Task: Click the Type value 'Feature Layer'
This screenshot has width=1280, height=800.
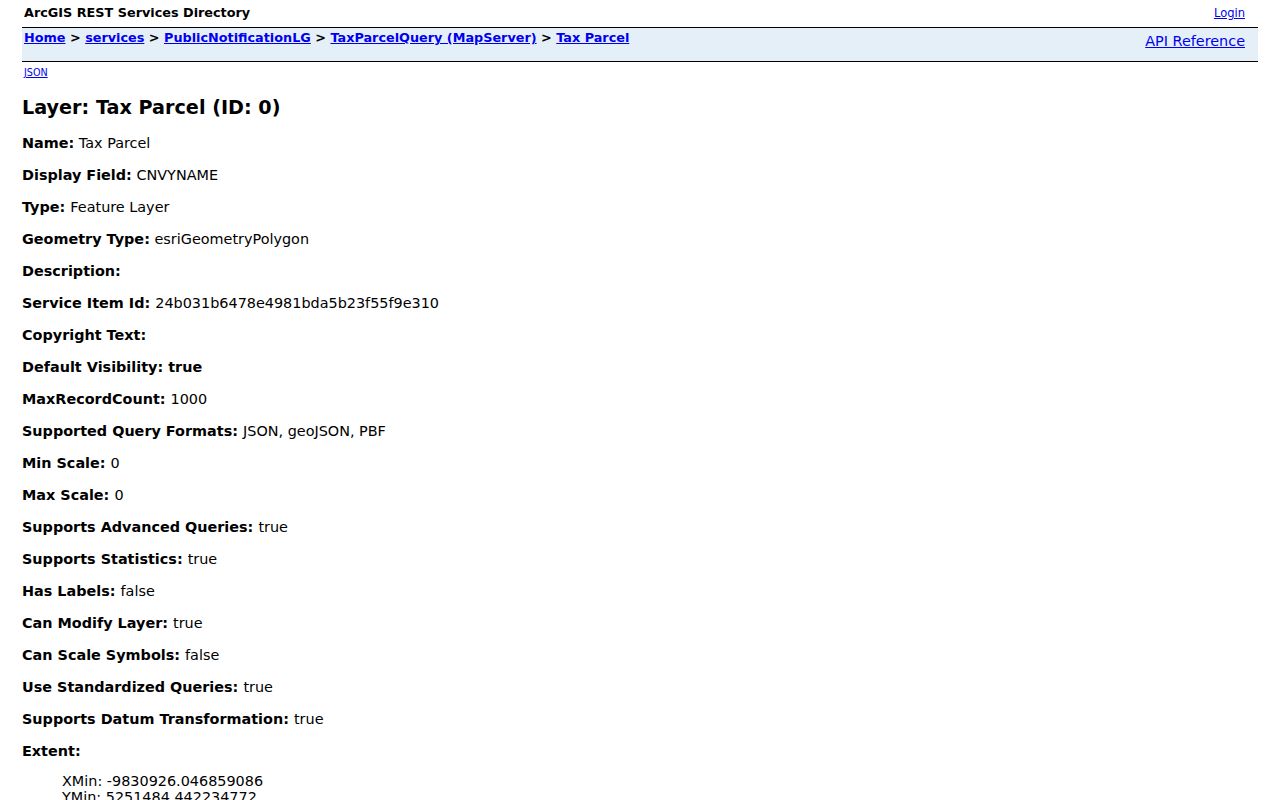Action: [x=120, y=207]
